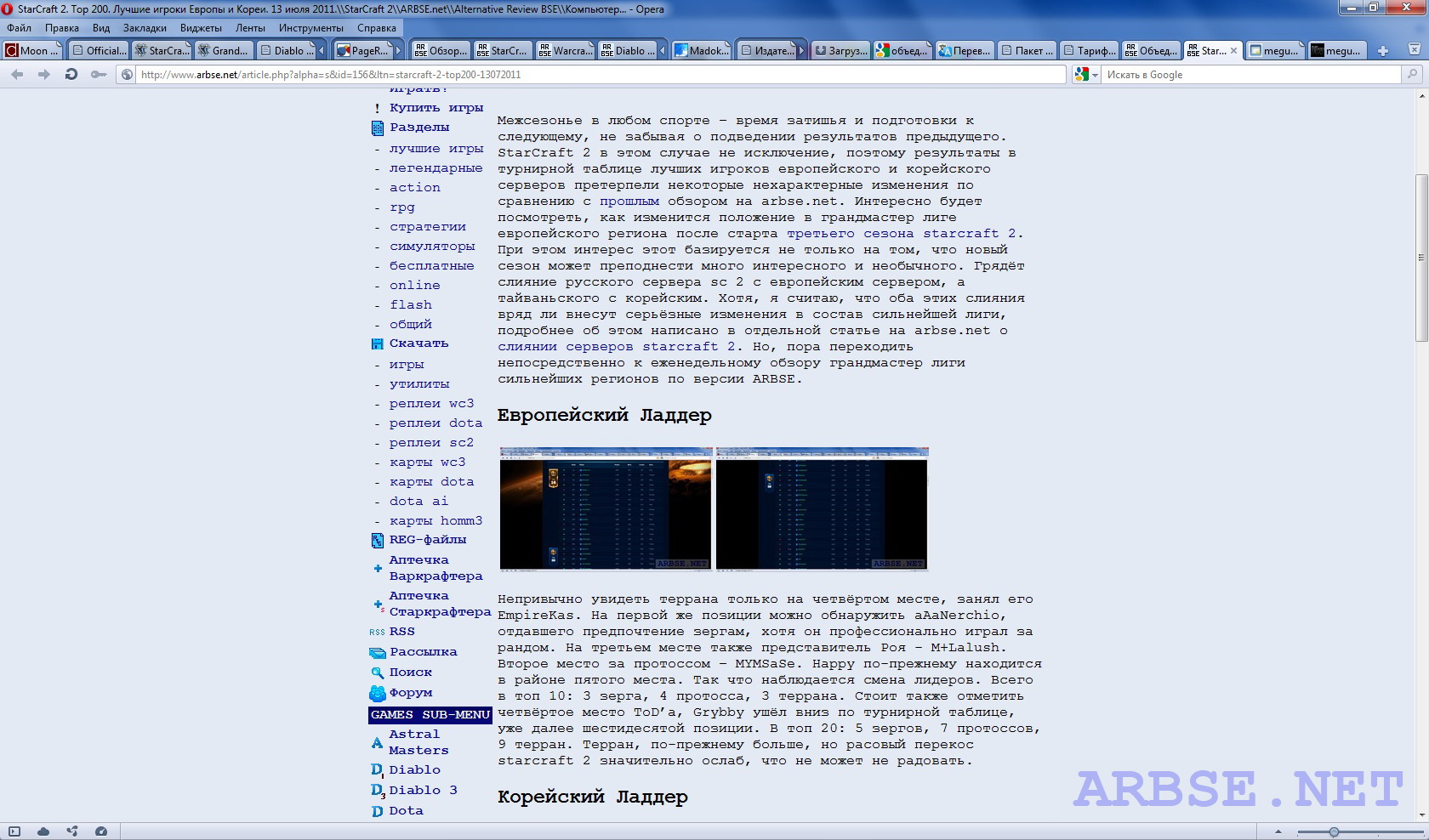1429x840 pixels.
Task: Click the Astral Masters A icon
Action: [377, 743]
